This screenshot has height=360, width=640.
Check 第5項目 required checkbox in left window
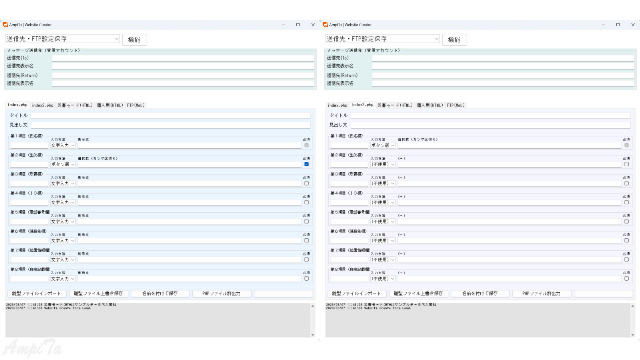(x=307, y=222)
